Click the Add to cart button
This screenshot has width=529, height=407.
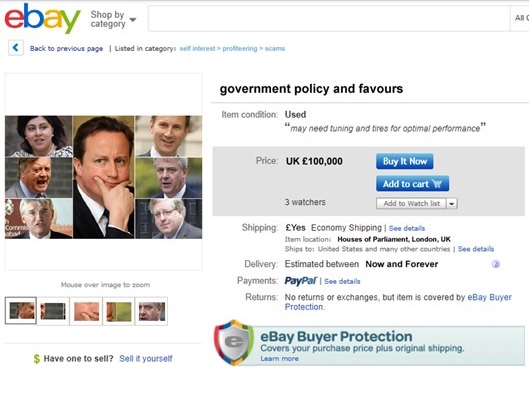[x=412, y=184]
